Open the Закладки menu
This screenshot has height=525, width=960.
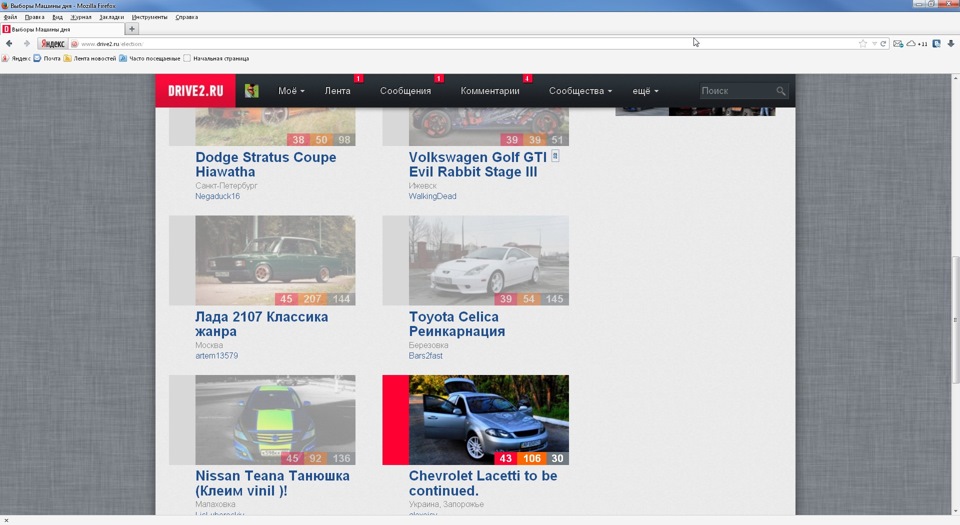click(x=111, y=17)
